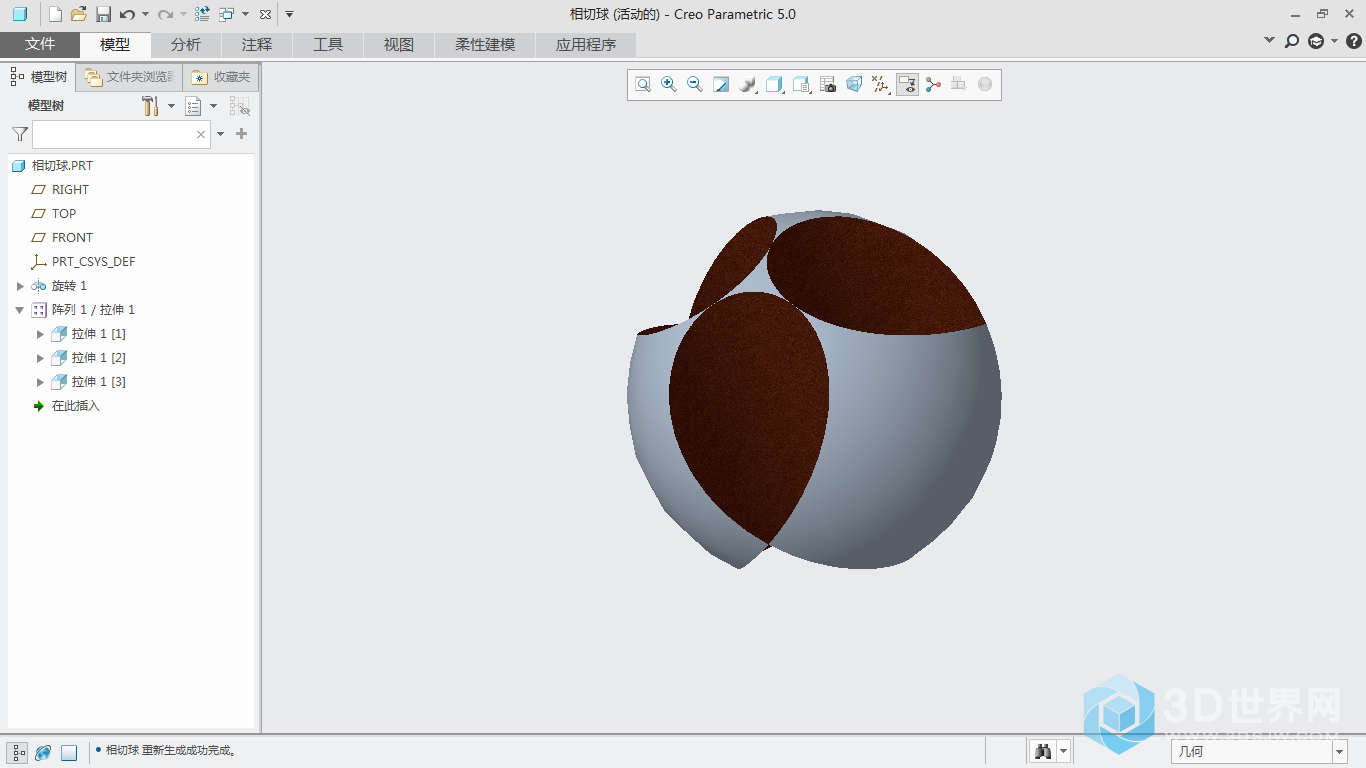
Task: Click the zoom out icon
Action: (695, 85)
